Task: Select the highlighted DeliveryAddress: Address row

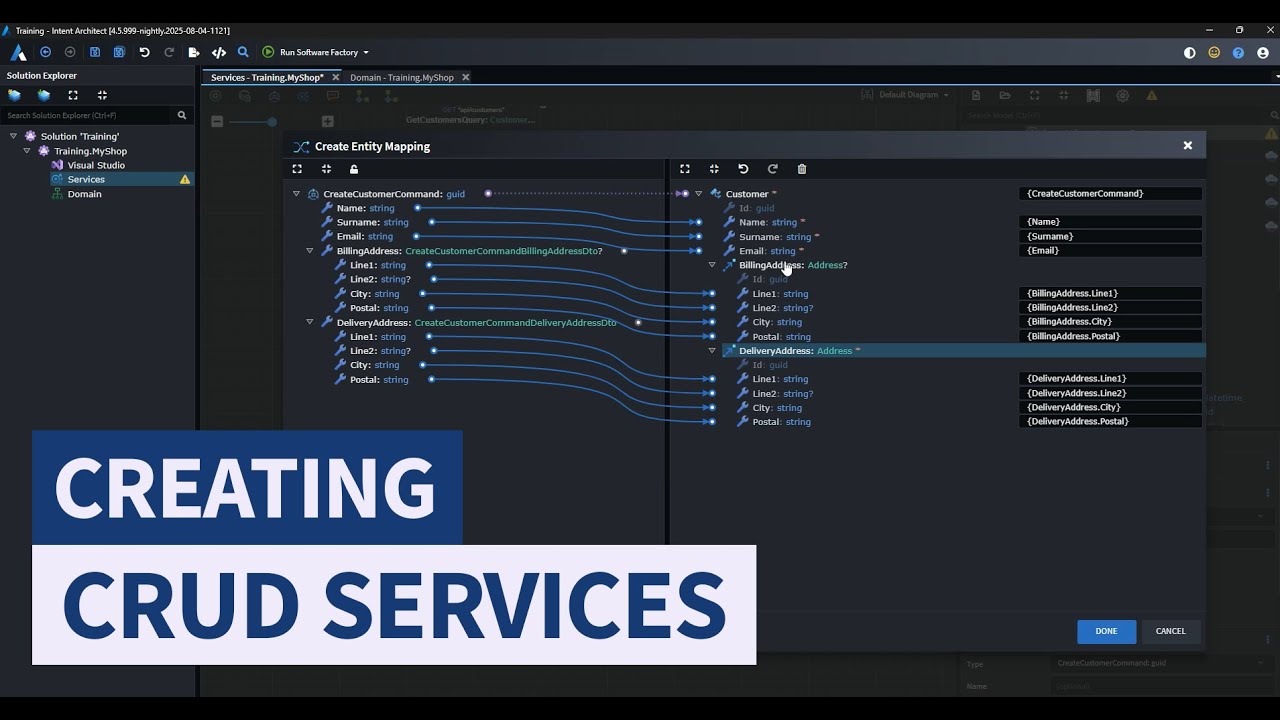Action: click(x=964, y=351)
